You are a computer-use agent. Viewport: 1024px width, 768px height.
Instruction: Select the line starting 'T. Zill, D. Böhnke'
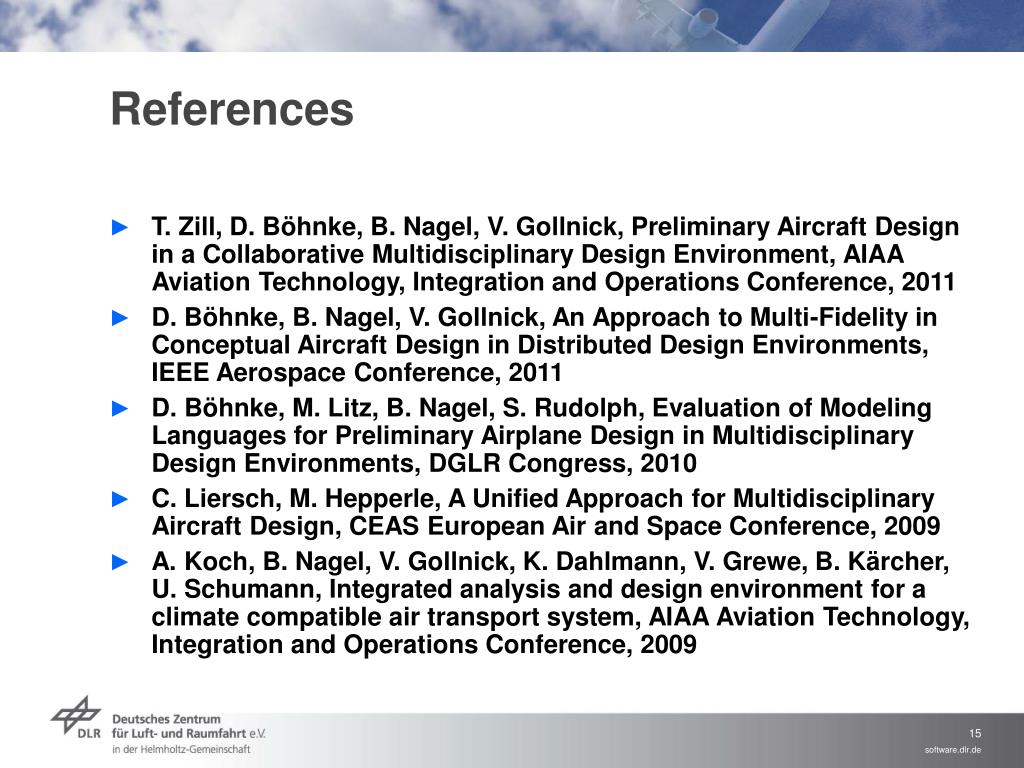[555, 227]
